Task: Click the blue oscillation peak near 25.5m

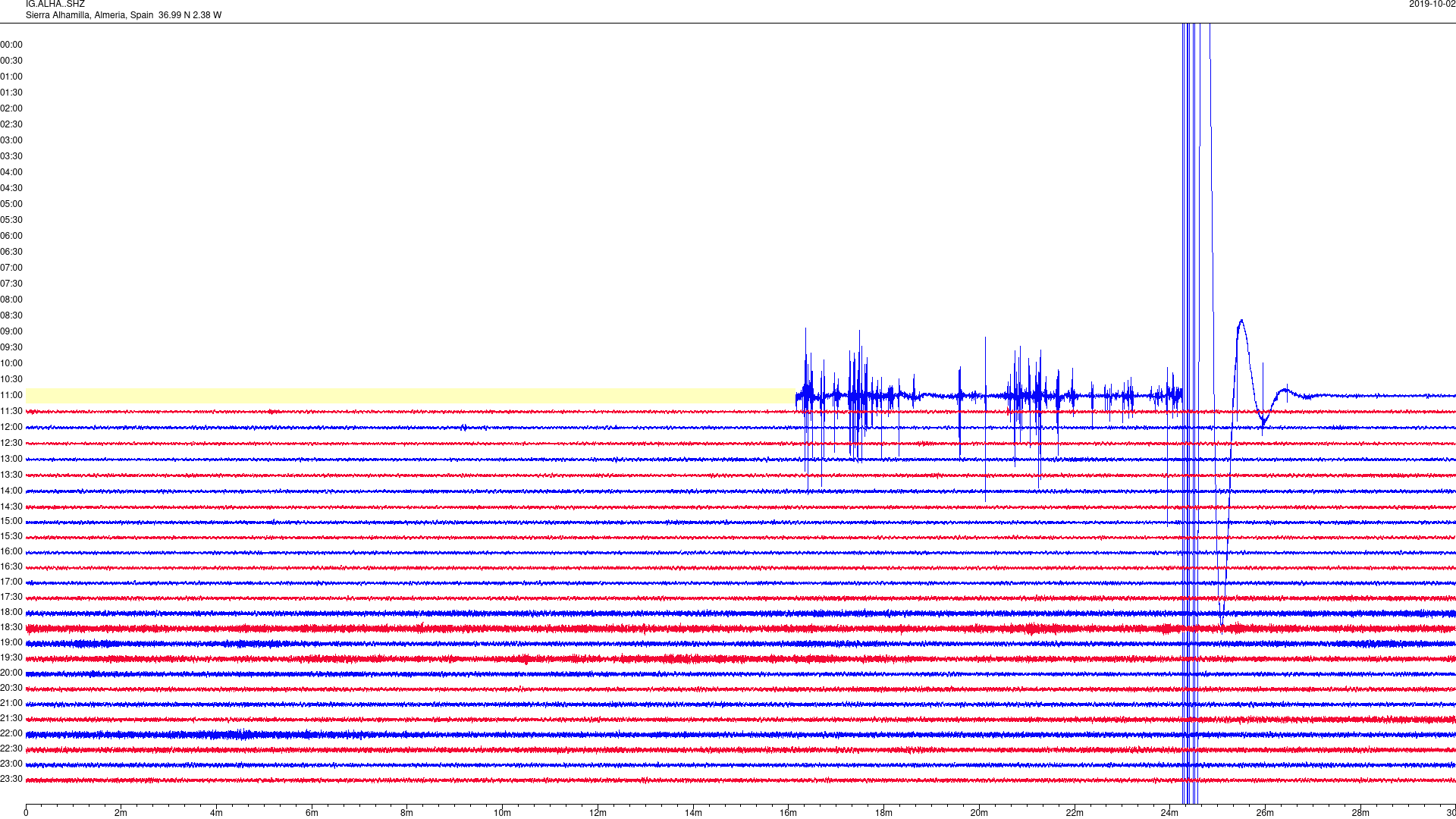Action: coord(1241,322)
